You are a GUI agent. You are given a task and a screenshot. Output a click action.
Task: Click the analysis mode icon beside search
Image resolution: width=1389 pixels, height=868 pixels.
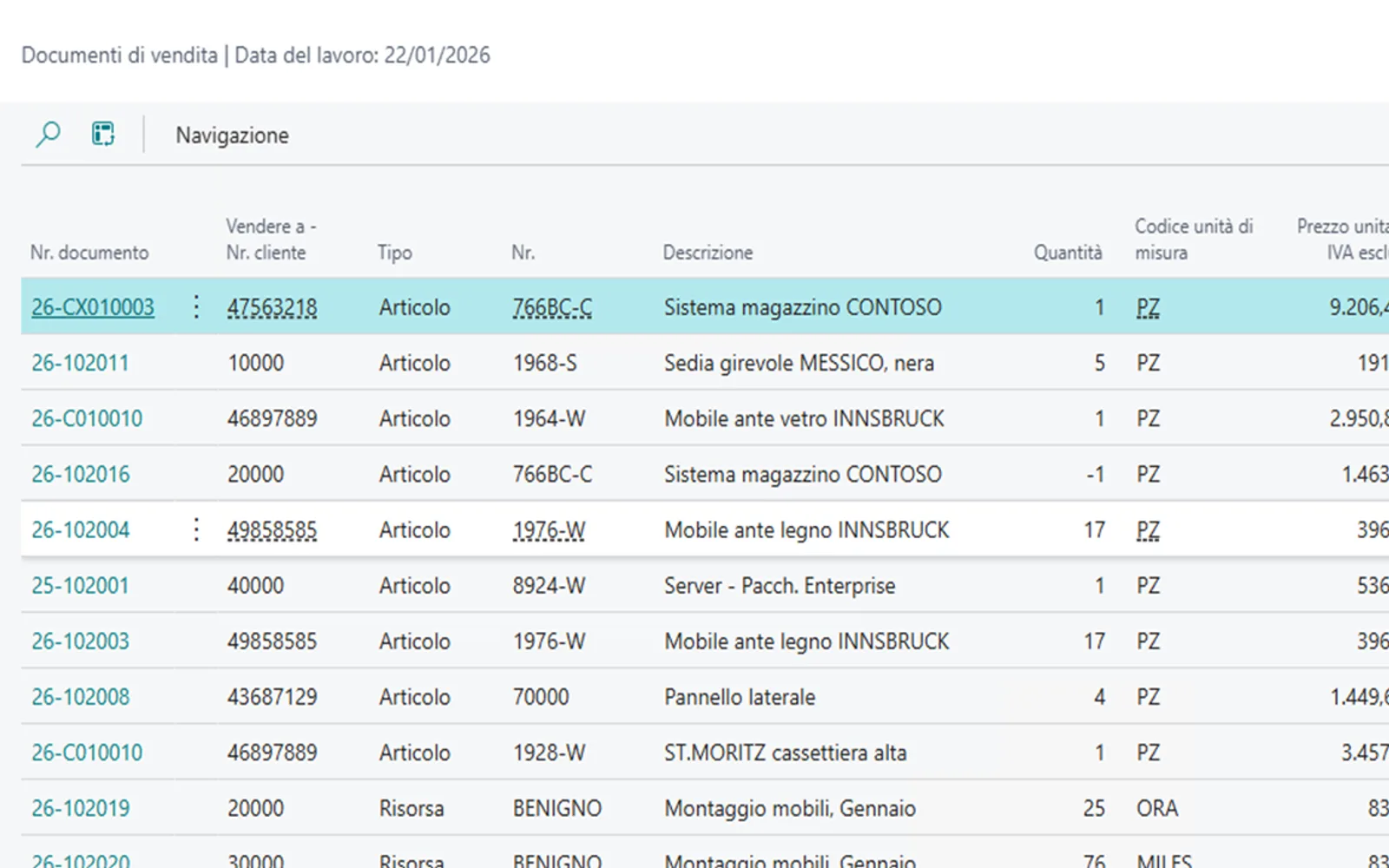pos(103,135)
